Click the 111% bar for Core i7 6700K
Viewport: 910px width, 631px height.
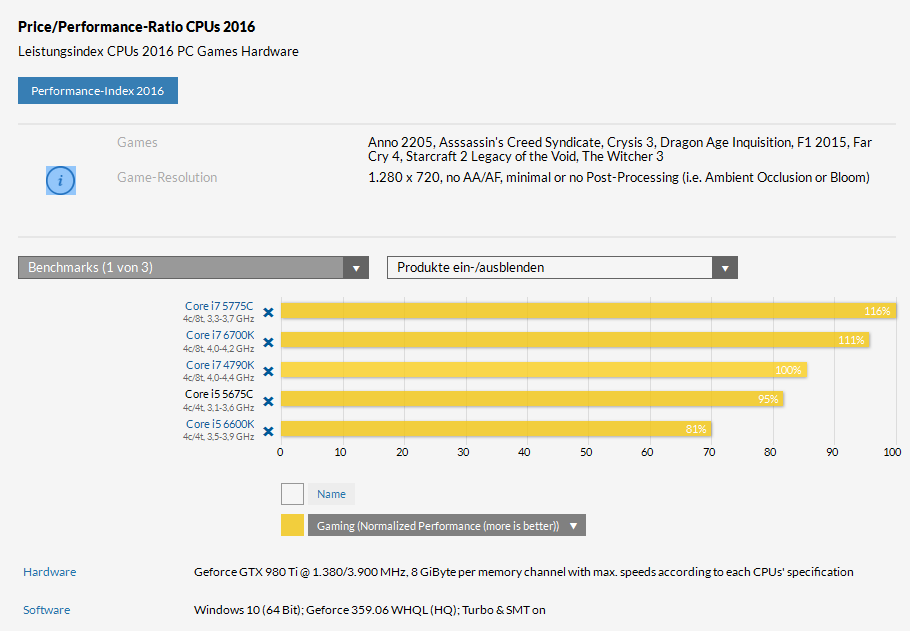[x=575, y=340]
